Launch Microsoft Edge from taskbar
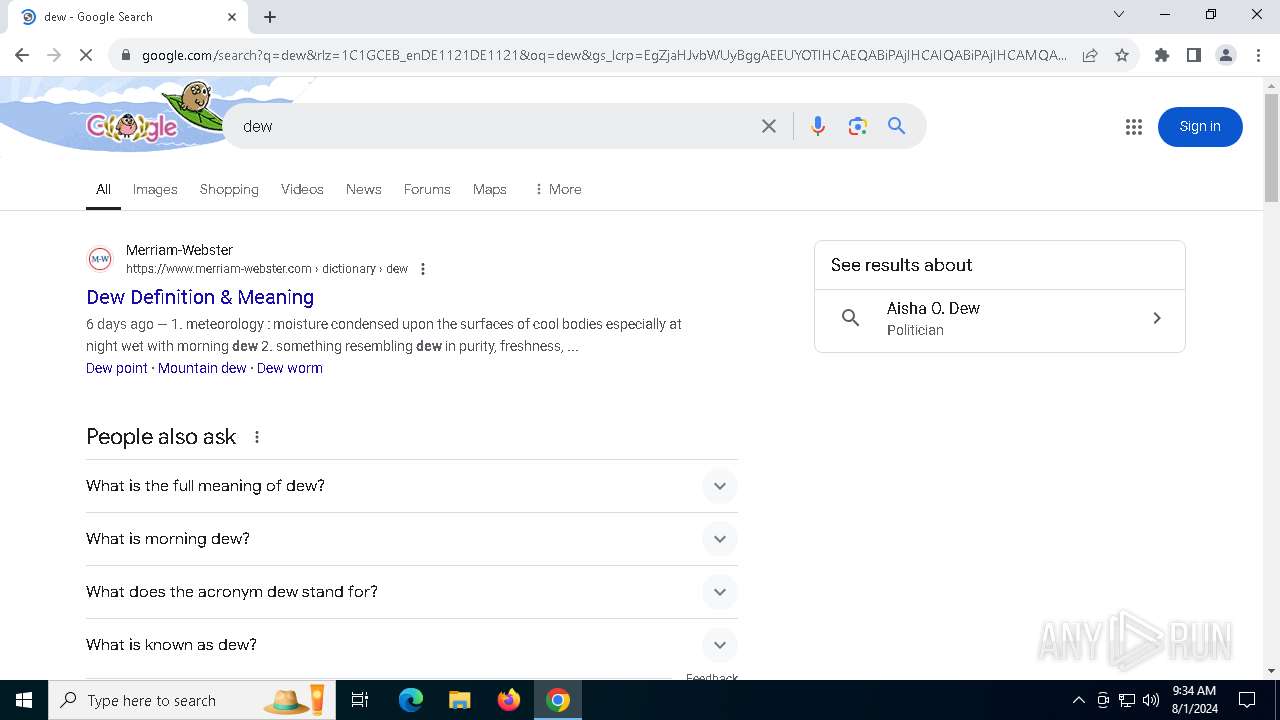Viewport: 1280px width, 720px height. pyautogui.click(x=411, y=700)
